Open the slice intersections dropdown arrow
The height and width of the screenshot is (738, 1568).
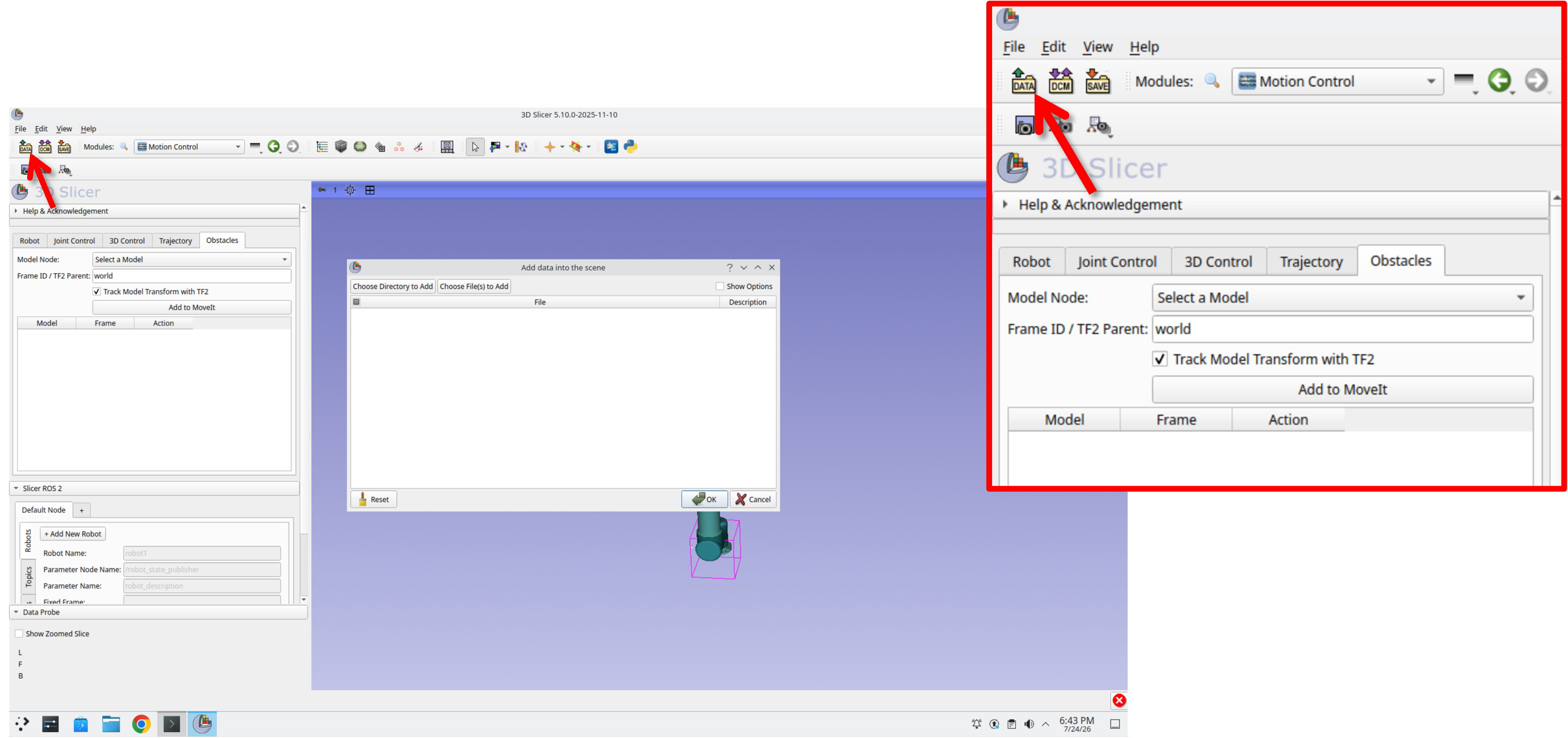[x=589, y=147]
